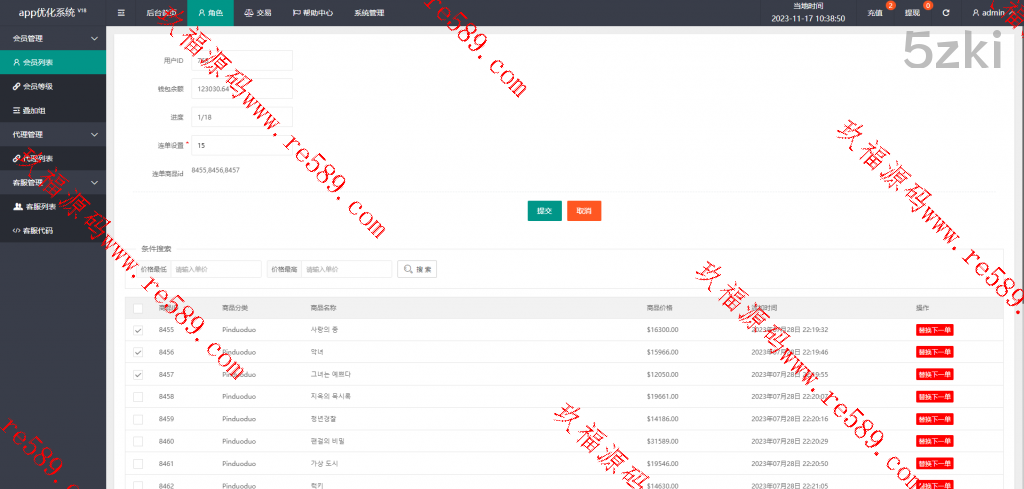Click the green 提交 submit button
Image resolution: width=1024 pixels, height=489 pixels.
[x=544, y=211]
